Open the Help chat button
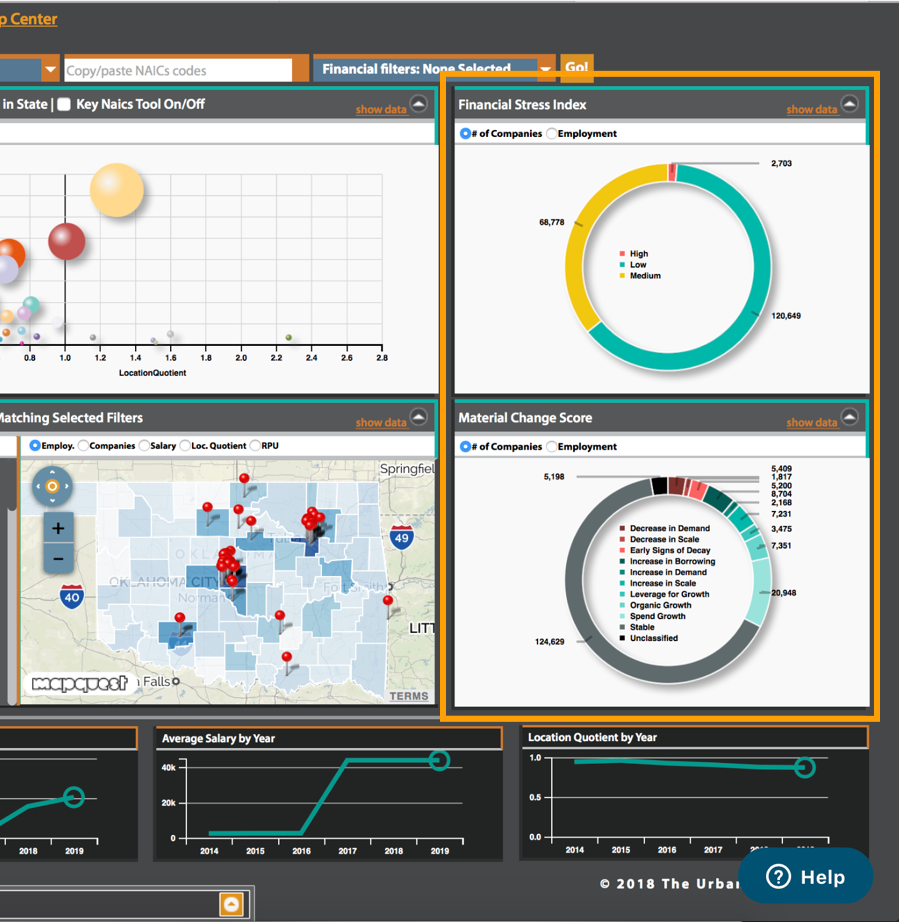The image size is (899, 922). click(x=805, y=877)
